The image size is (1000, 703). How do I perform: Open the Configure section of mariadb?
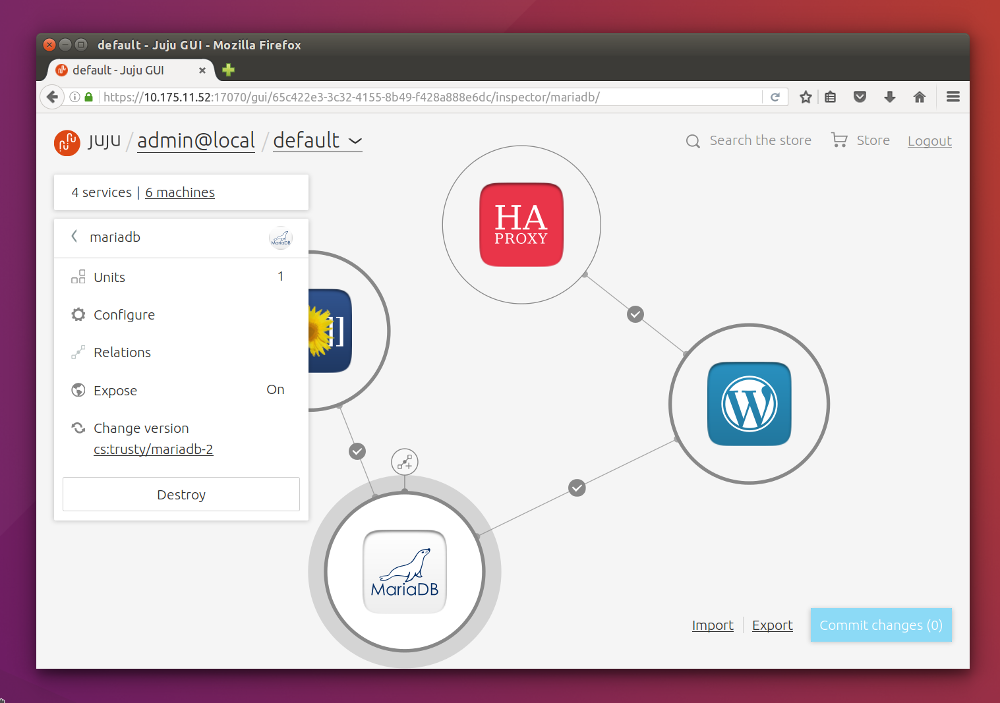point(124,315)
